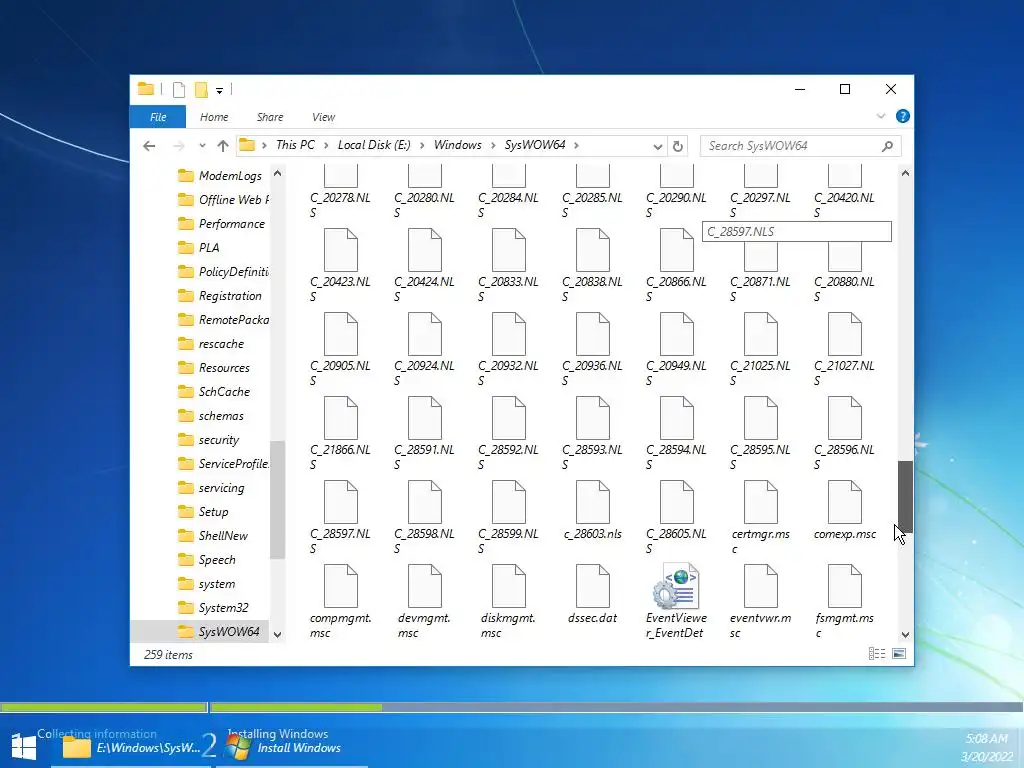Select the certmgr.msc file
This screenshot has height=768, width=1024.
coord(760,518)
